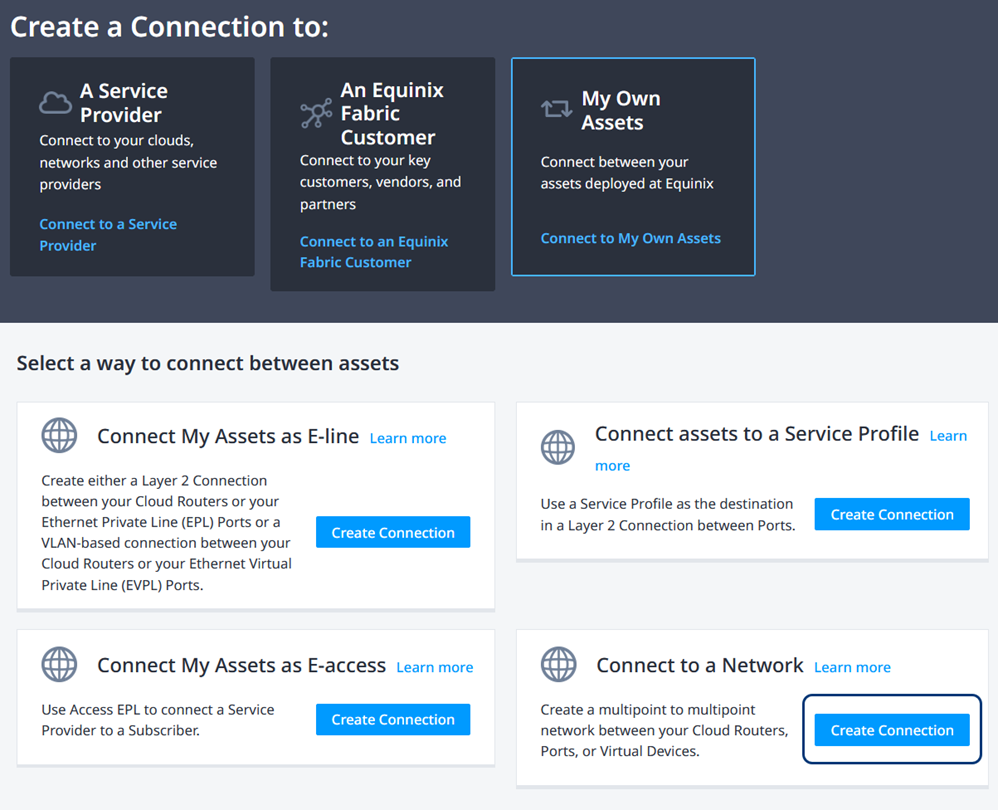This screenshot has height=810, width=998.
Task: Click the network nodes icon for Equinix Fabric Customer
Action: click(316, 113)
